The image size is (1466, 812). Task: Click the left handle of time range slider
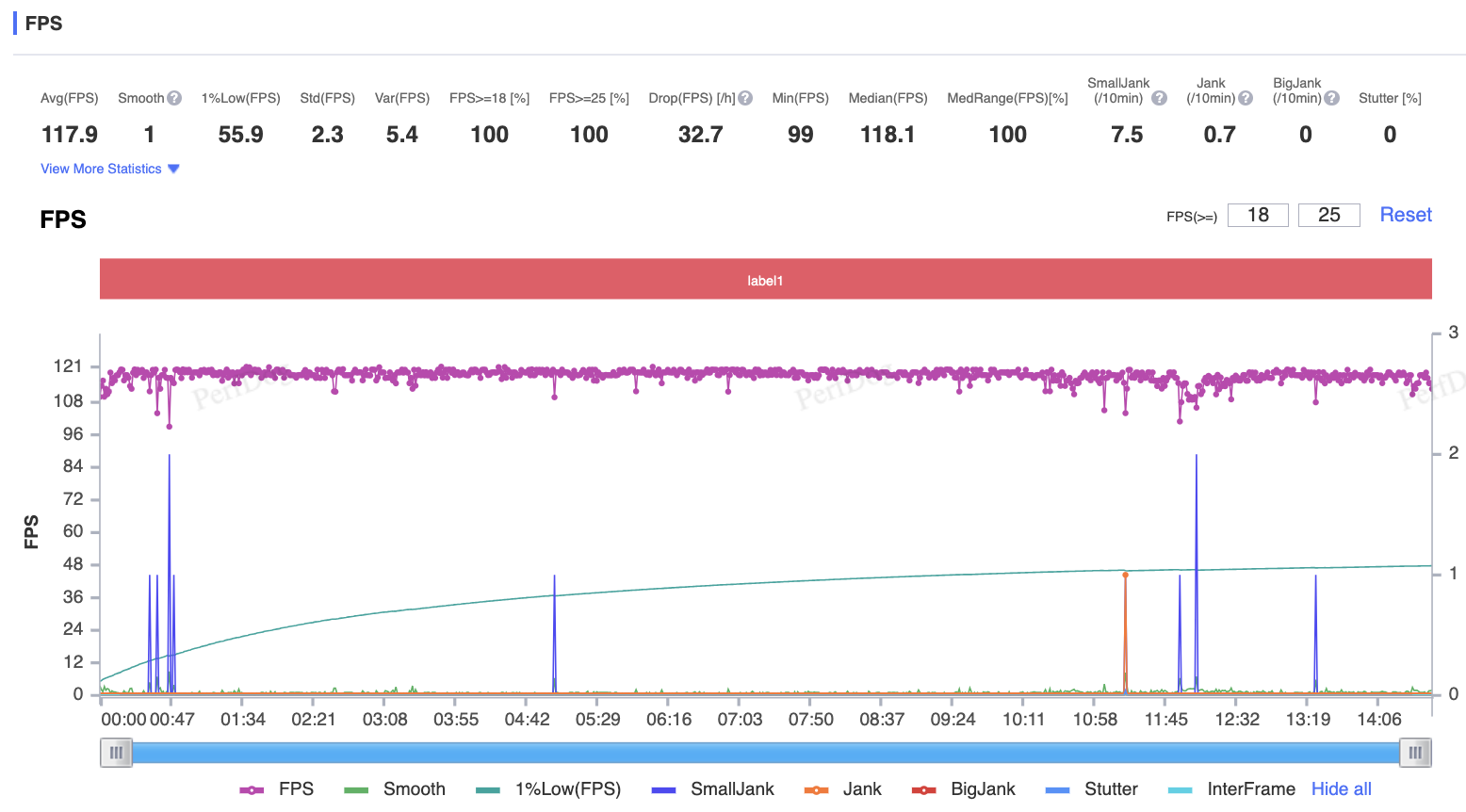click(x=116, y=753)
